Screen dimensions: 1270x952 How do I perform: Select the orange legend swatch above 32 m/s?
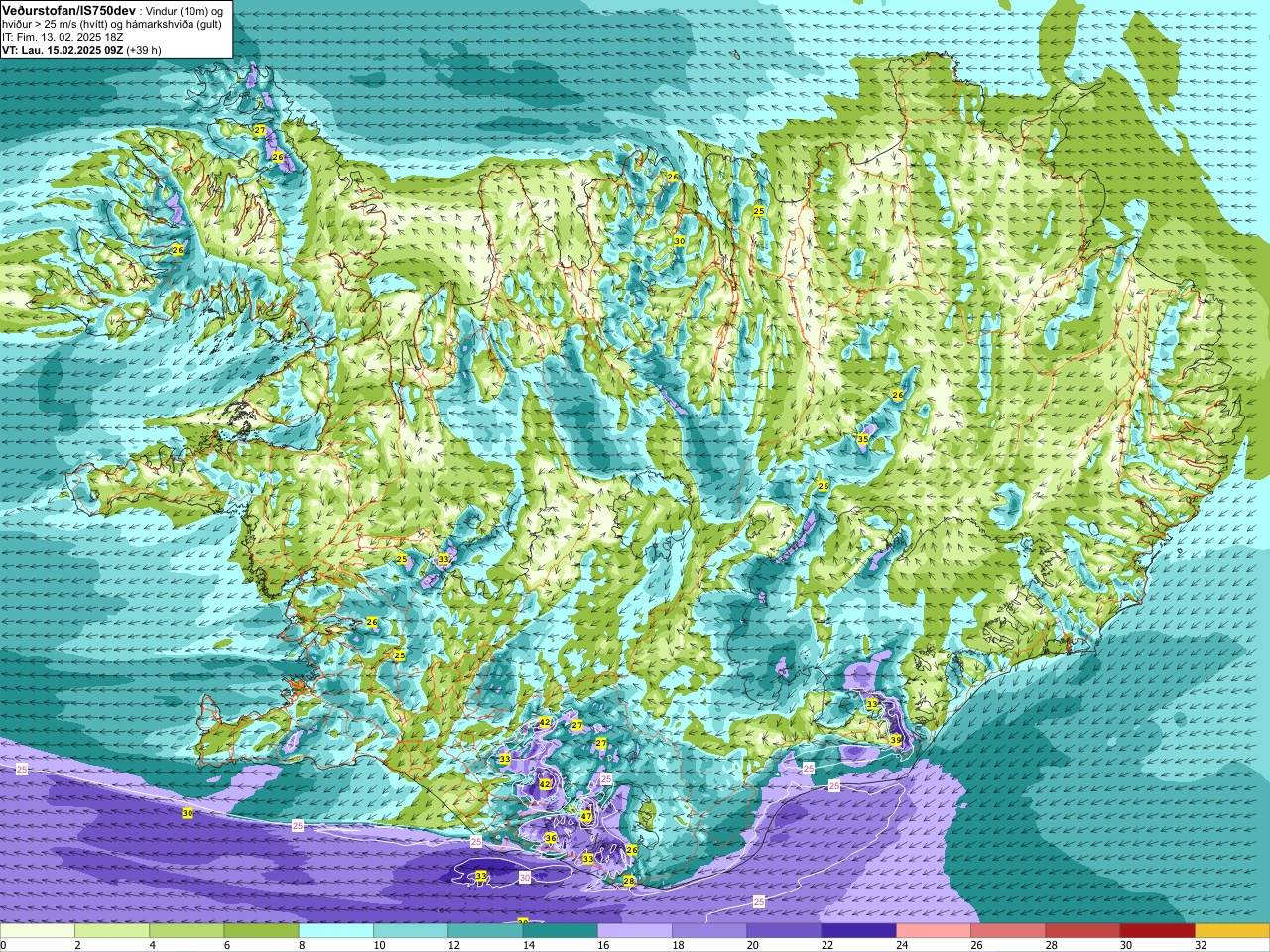1232,931
